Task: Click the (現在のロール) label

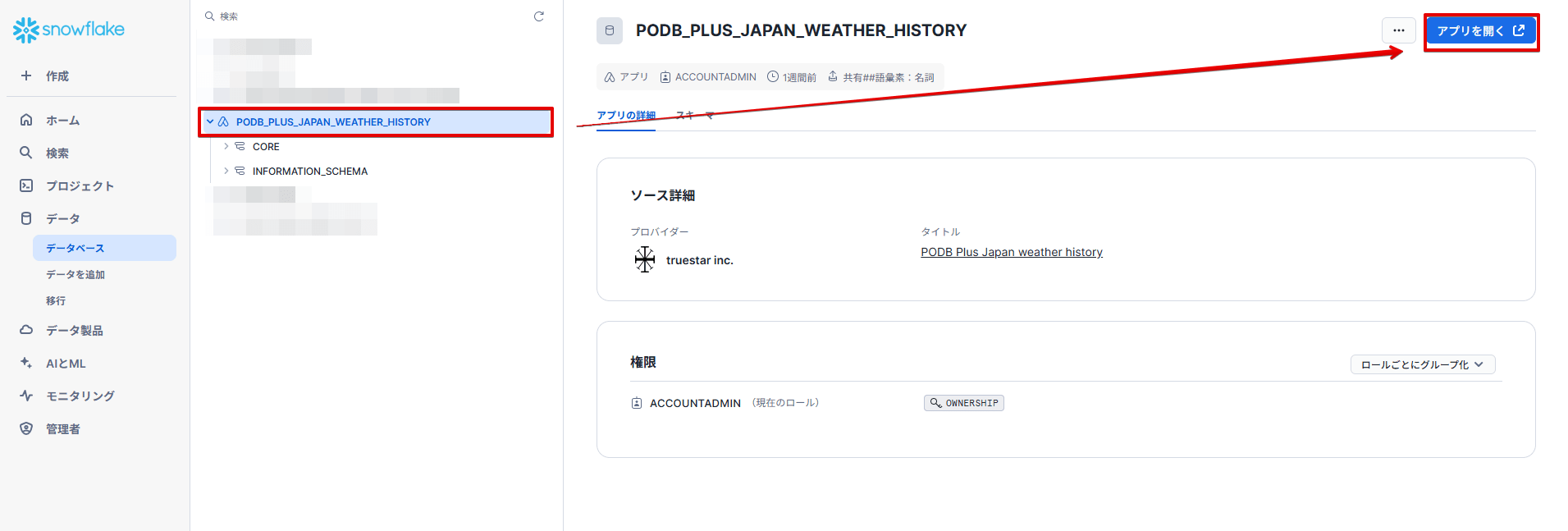Action: point(785,403)
